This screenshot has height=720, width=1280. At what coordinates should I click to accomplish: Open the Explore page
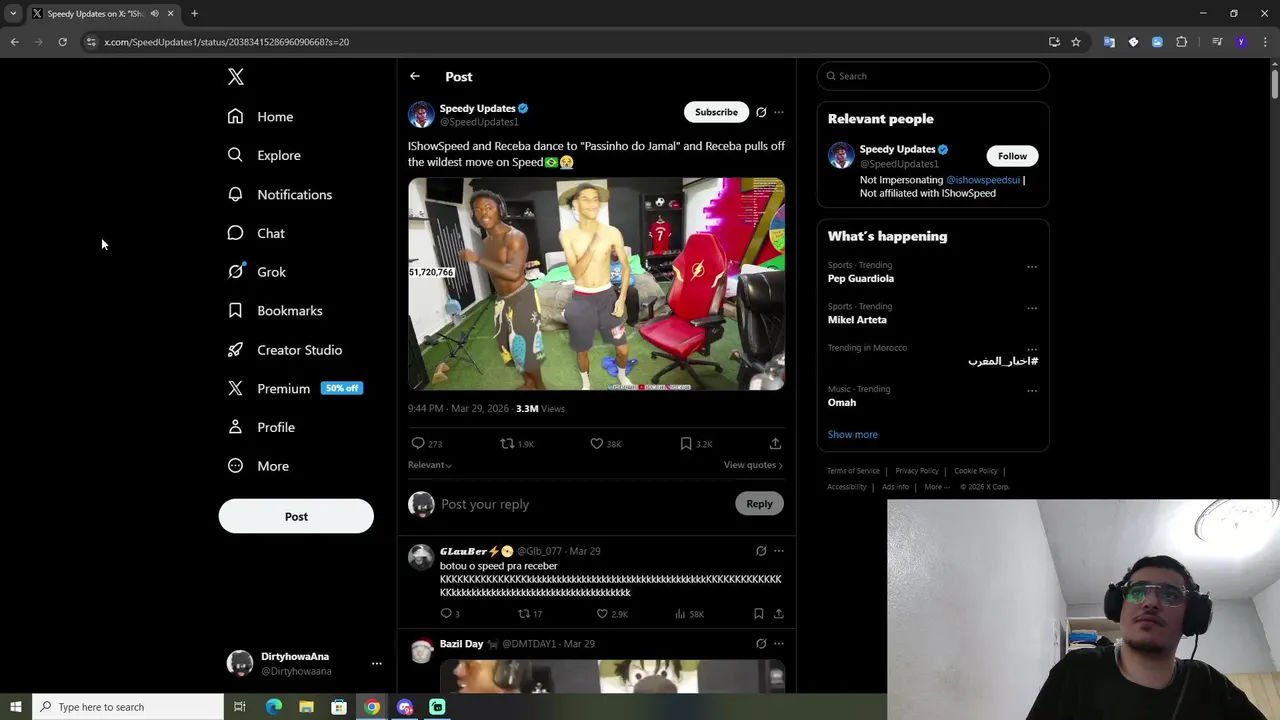264,155
